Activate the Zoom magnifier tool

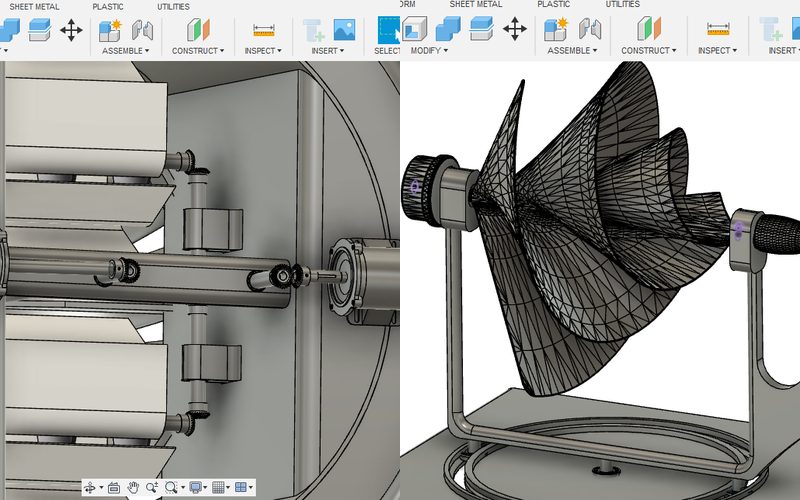(x=152, y=488)
